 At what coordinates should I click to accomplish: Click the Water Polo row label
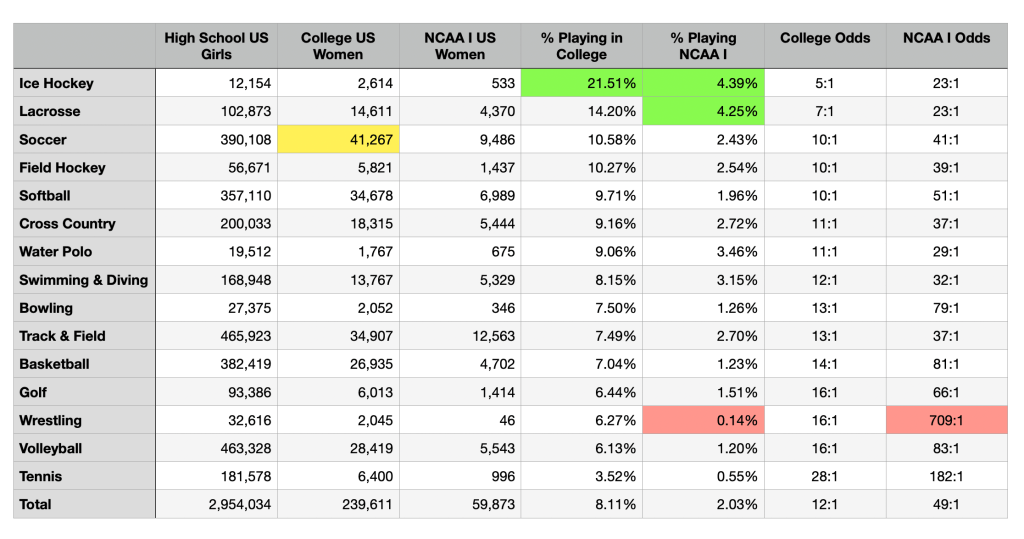[54, 252]
